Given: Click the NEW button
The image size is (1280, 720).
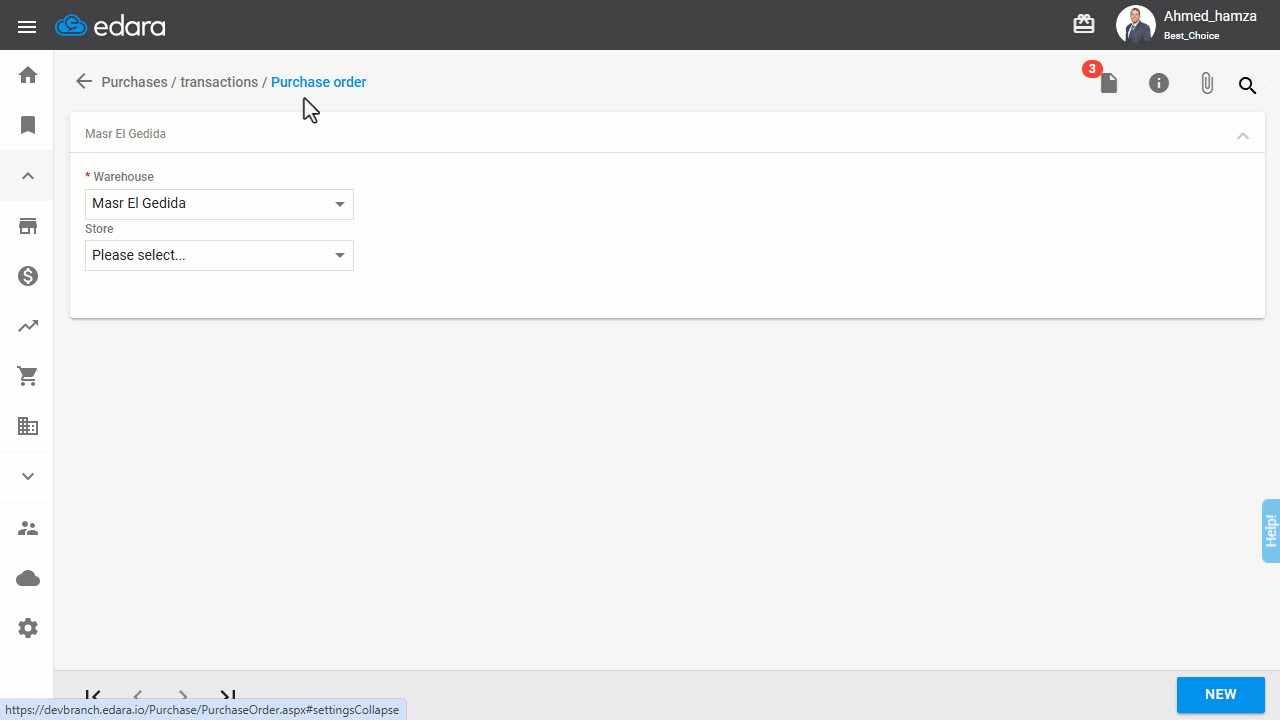Looking at the screenshot, I should pos(1221,695).
